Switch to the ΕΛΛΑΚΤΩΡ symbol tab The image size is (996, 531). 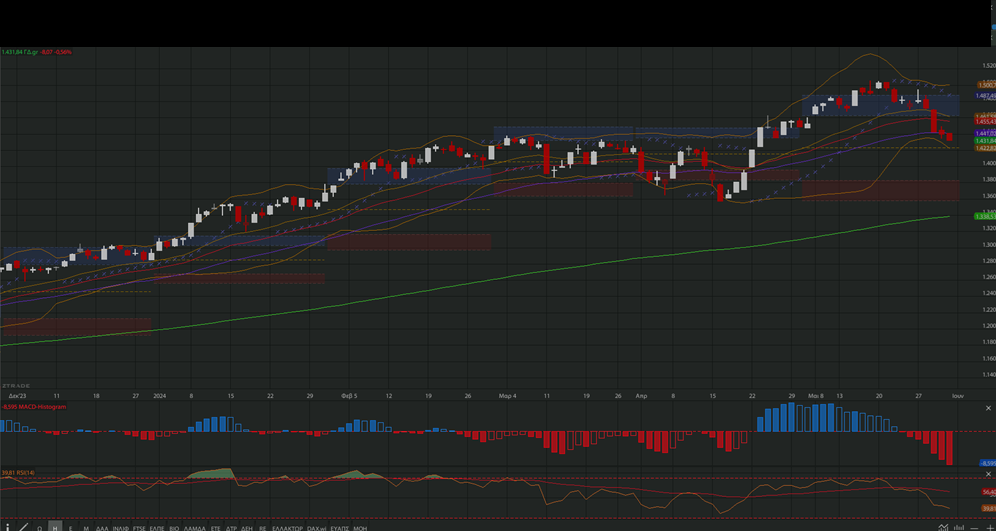coord(287,528)
